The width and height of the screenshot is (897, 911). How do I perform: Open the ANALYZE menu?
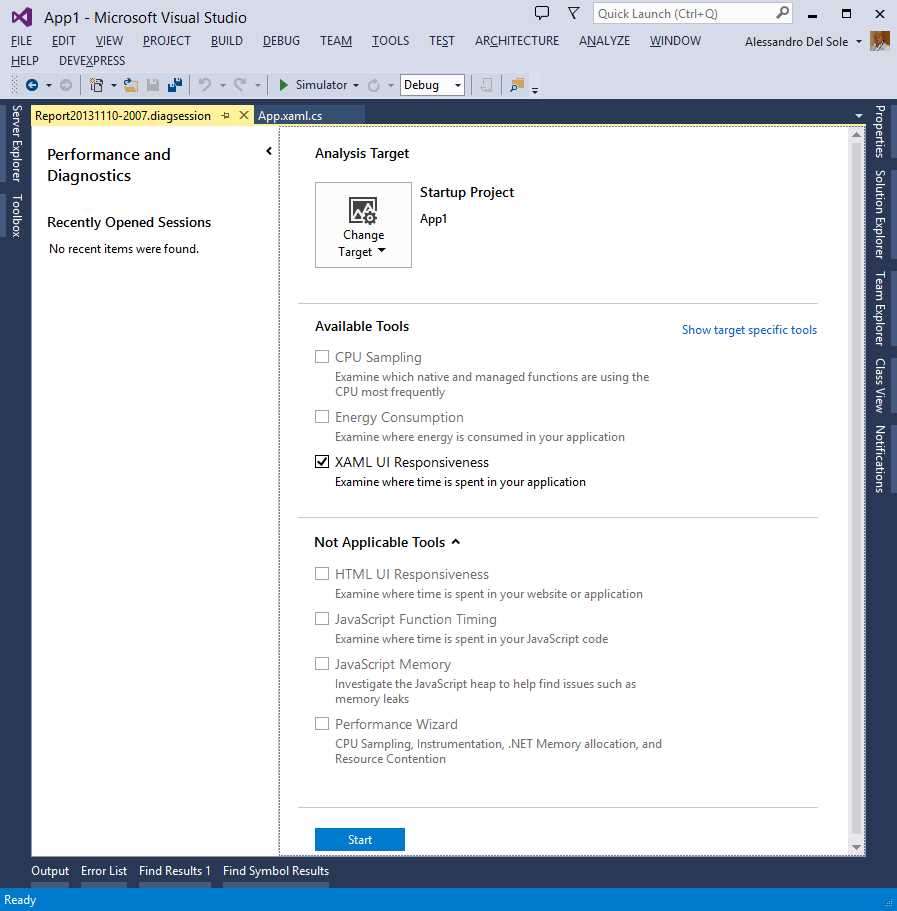pyautogui.click(x=604, y=41)
